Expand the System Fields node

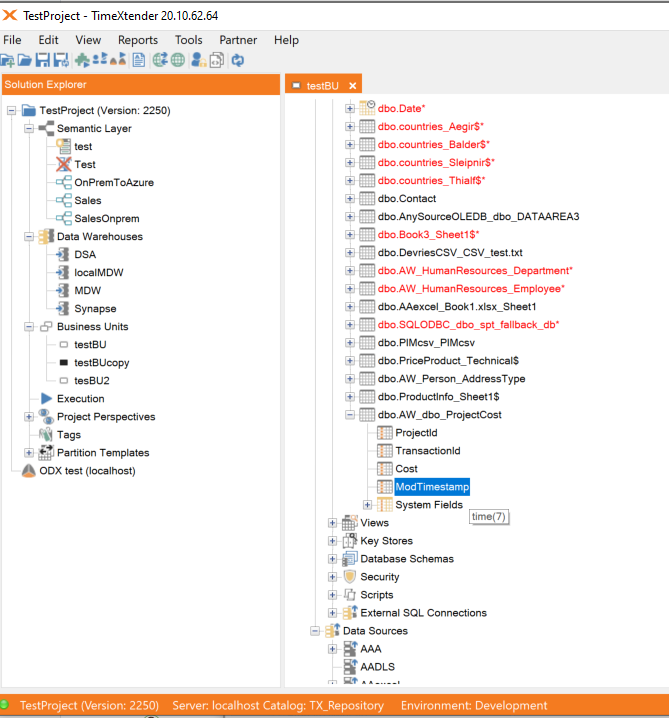[367, 505]
